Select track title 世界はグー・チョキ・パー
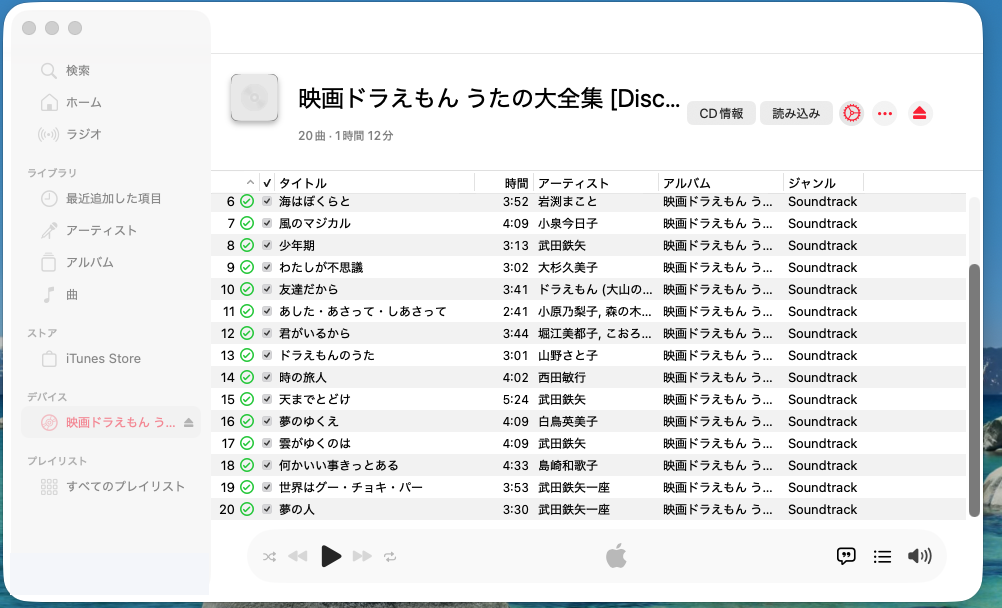1002x608 pixels. (x=351, y=487)
